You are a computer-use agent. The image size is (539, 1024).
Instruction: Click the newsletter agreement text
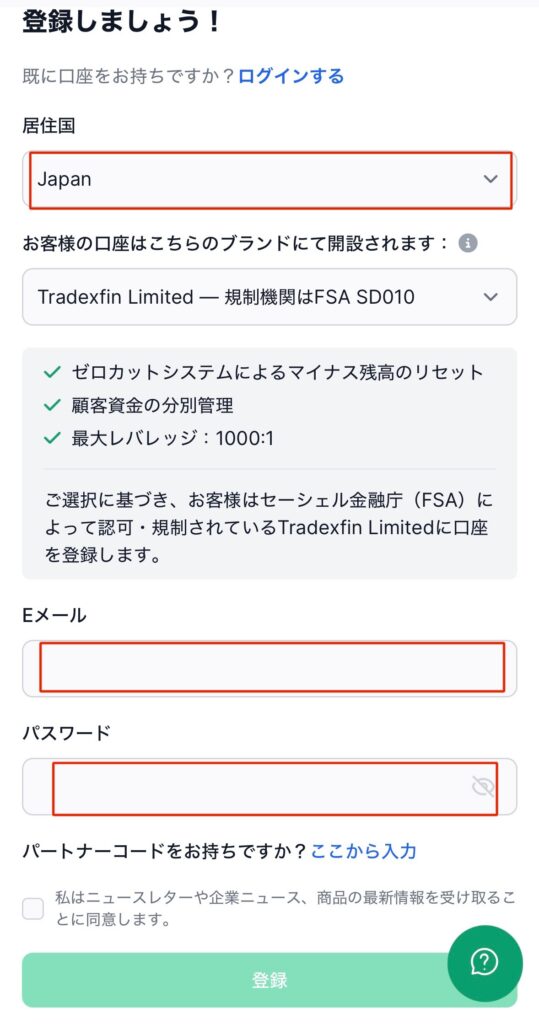(x=285, y=909)
